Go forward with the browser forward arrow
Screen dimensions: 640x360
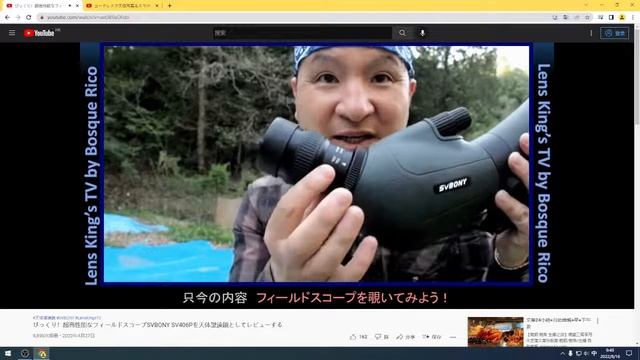(18, 17)
